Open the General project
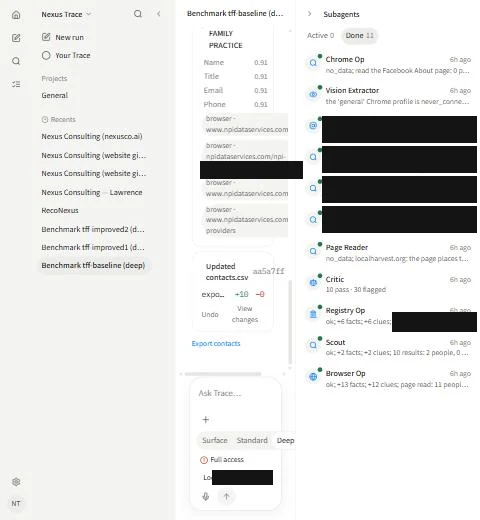 click(x=55, y=95)
